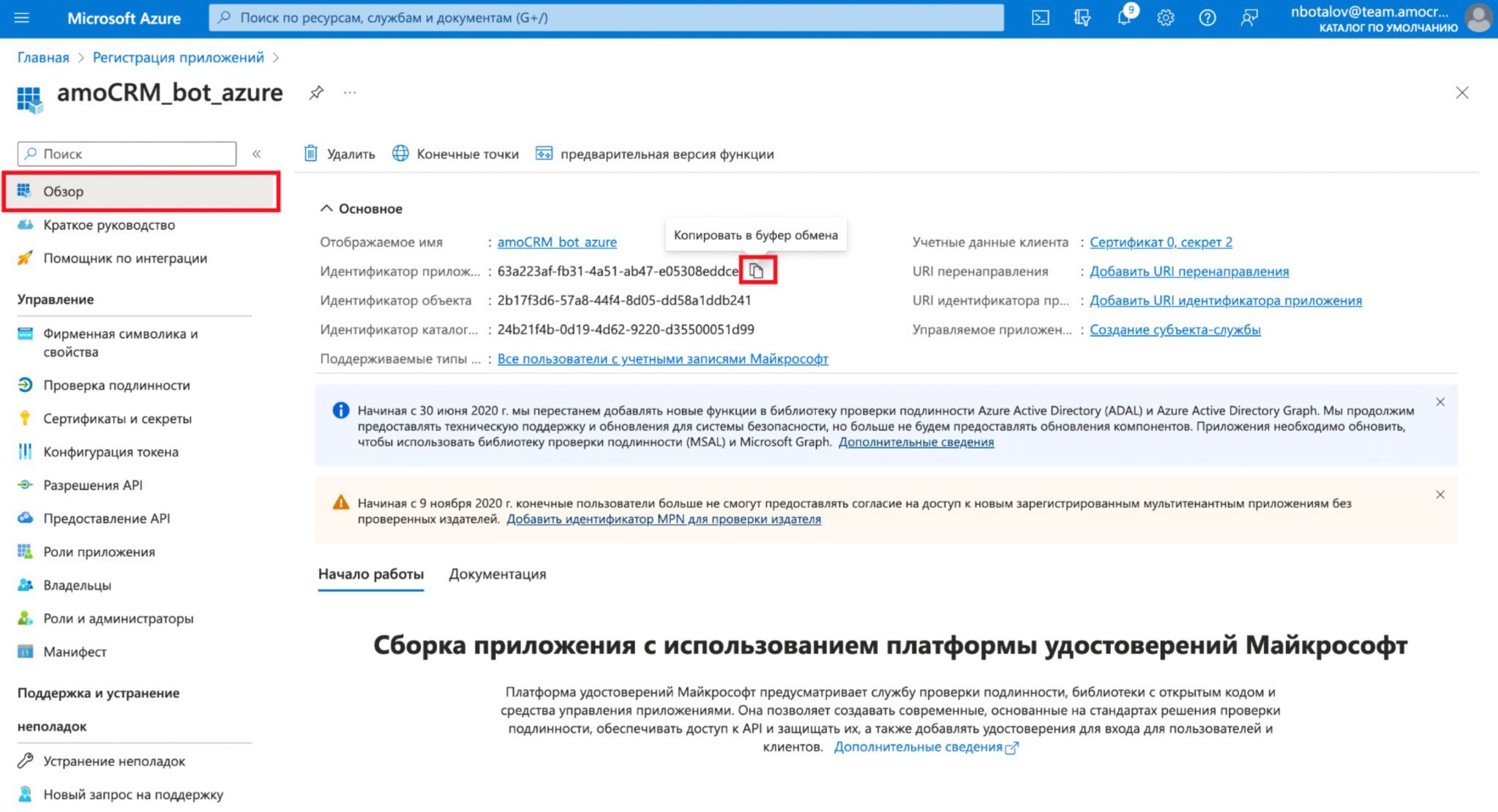Select Обзор in sidebar
1498x812 pixels.
(x=141, y=192)
